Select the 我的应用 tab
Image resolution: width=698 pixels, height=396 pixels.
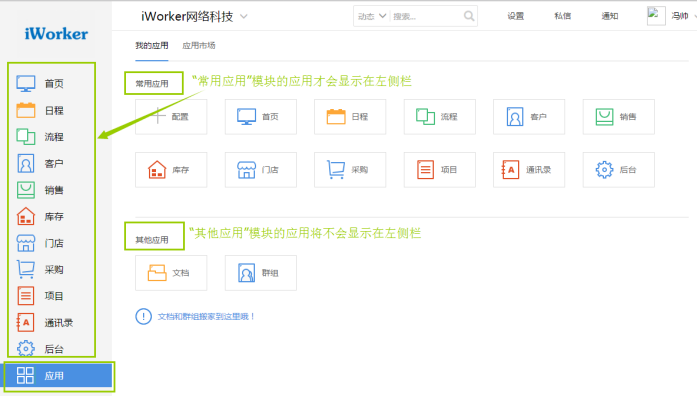(152, 45)
